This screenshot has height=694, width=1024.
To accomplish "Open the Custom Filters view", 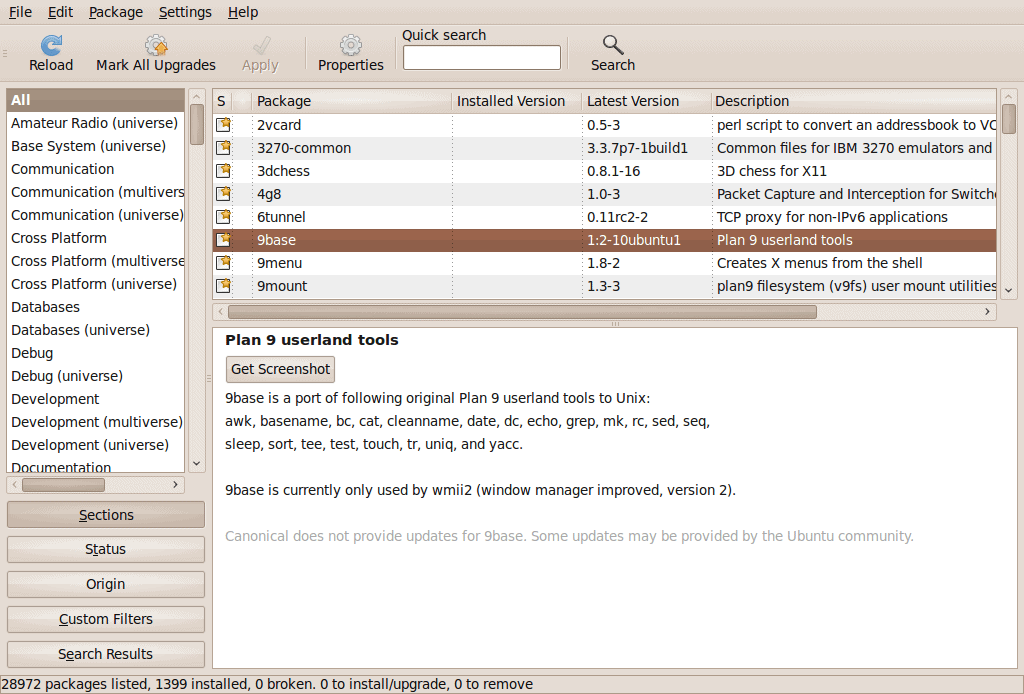I will coord(105,619).
